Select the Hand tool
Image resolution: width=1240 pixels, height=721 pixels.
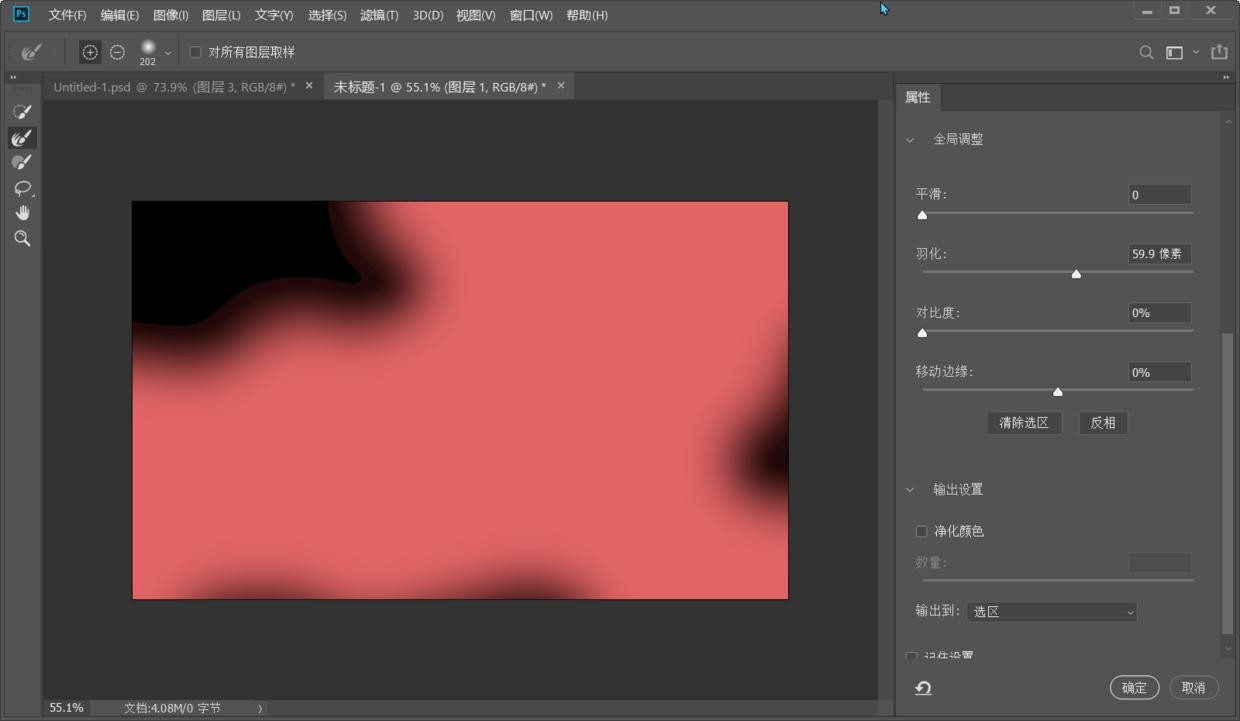(22, 213)
